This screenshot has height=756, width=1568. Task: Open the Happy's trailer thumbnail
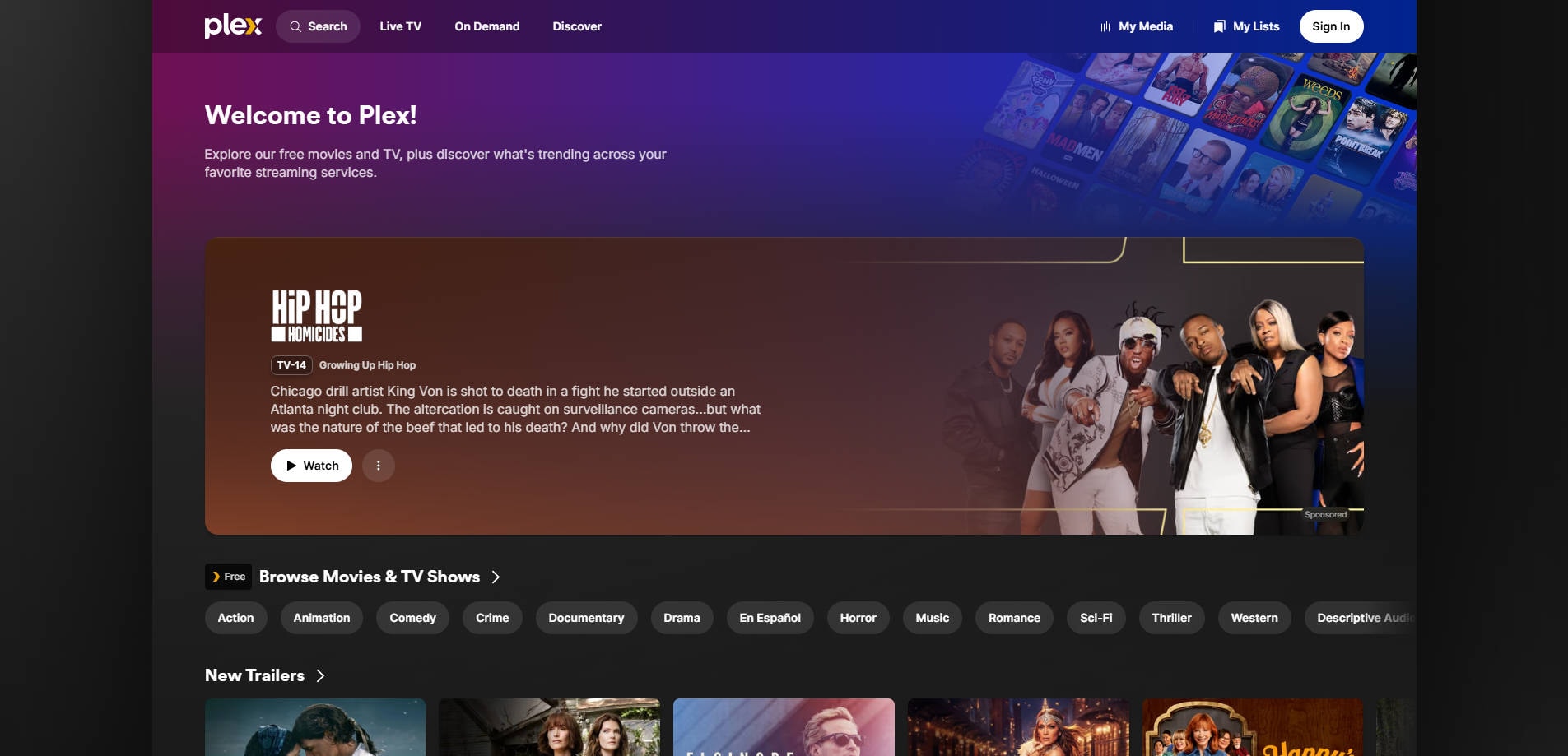point(1253,727)
